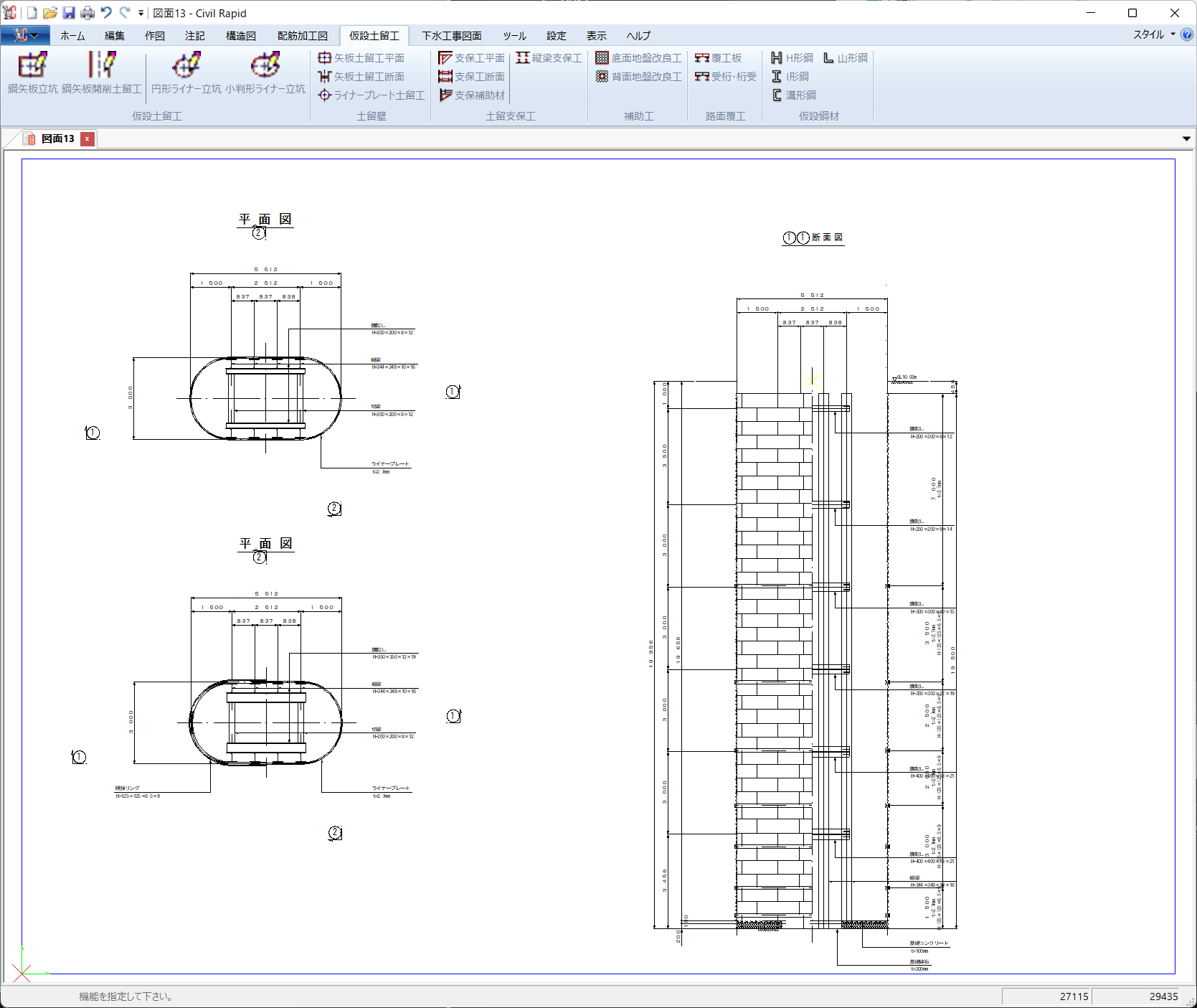Insert H形鋼 steel member
1197x1008 pixels.
[792, 58]
